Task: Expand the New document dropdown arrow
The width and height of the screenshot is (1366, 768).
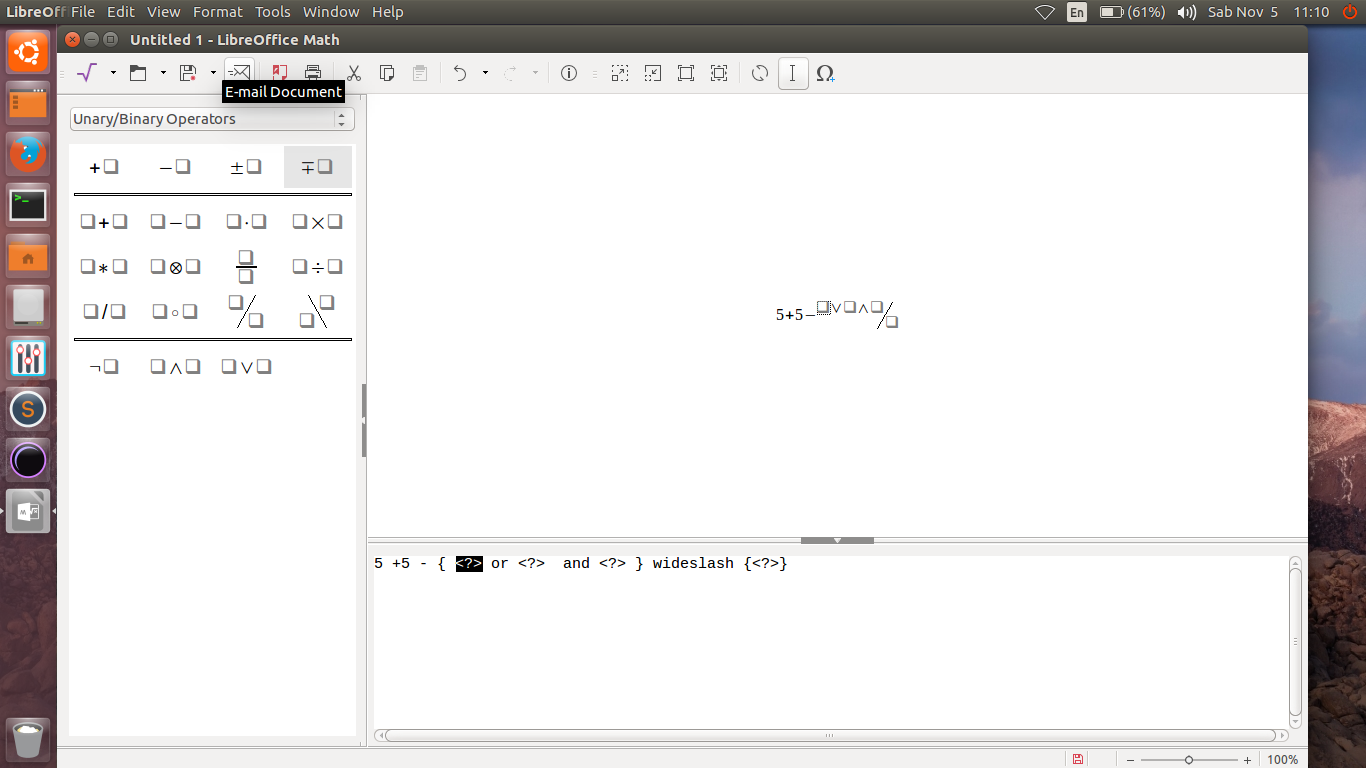Action: click(x=113, y=73)
